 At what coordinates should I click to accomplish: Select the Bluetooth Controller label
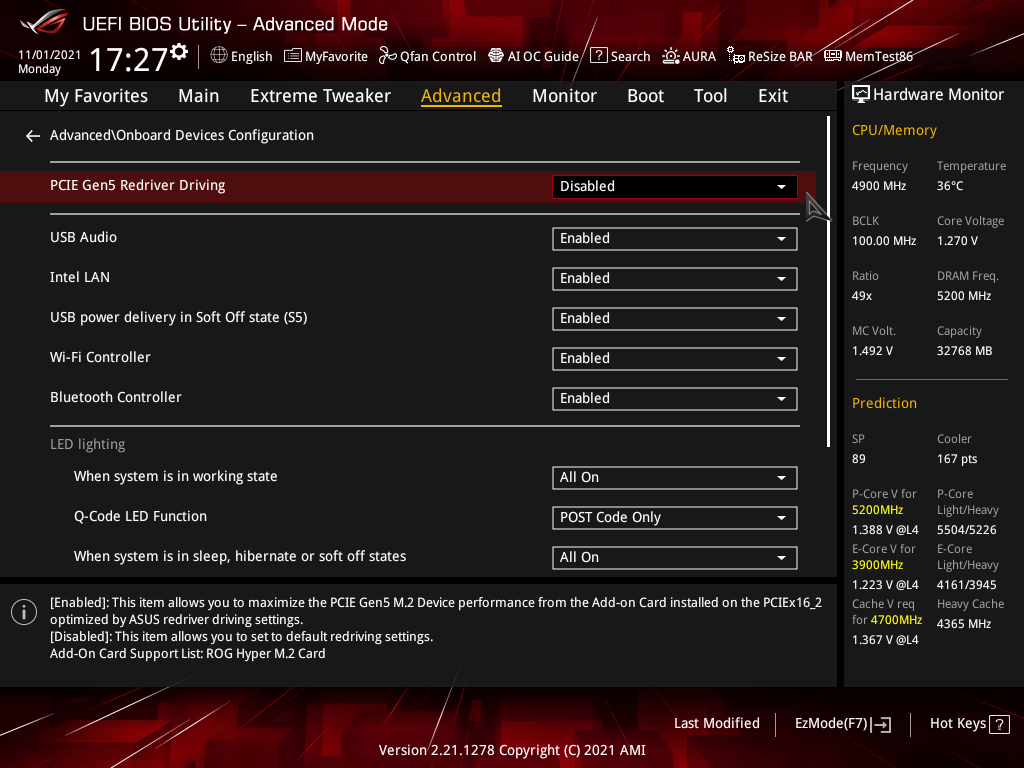click(116, 397)
